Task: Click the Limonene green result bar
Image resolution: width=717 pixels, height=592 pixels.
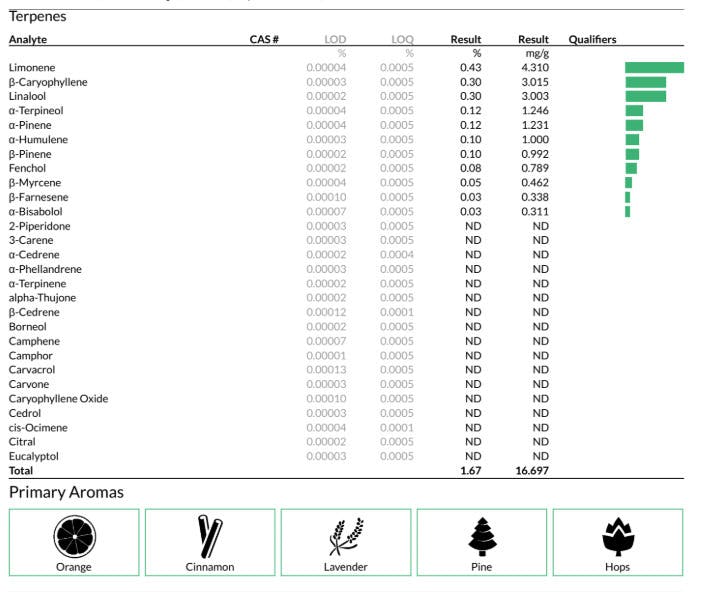Action: pyautogui.click(x=654, y=67)
